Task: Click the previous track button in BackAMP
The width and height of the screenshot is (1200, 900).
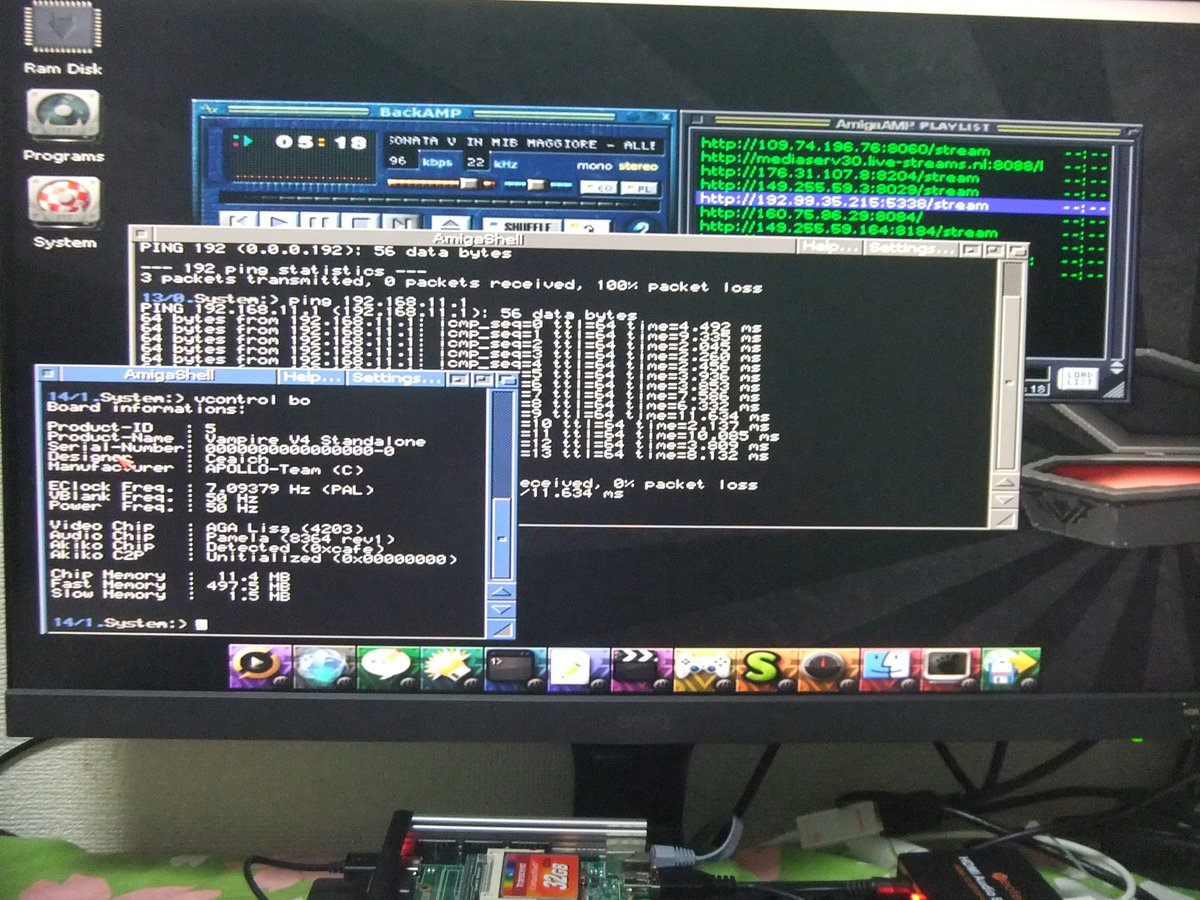Action: 237,220
